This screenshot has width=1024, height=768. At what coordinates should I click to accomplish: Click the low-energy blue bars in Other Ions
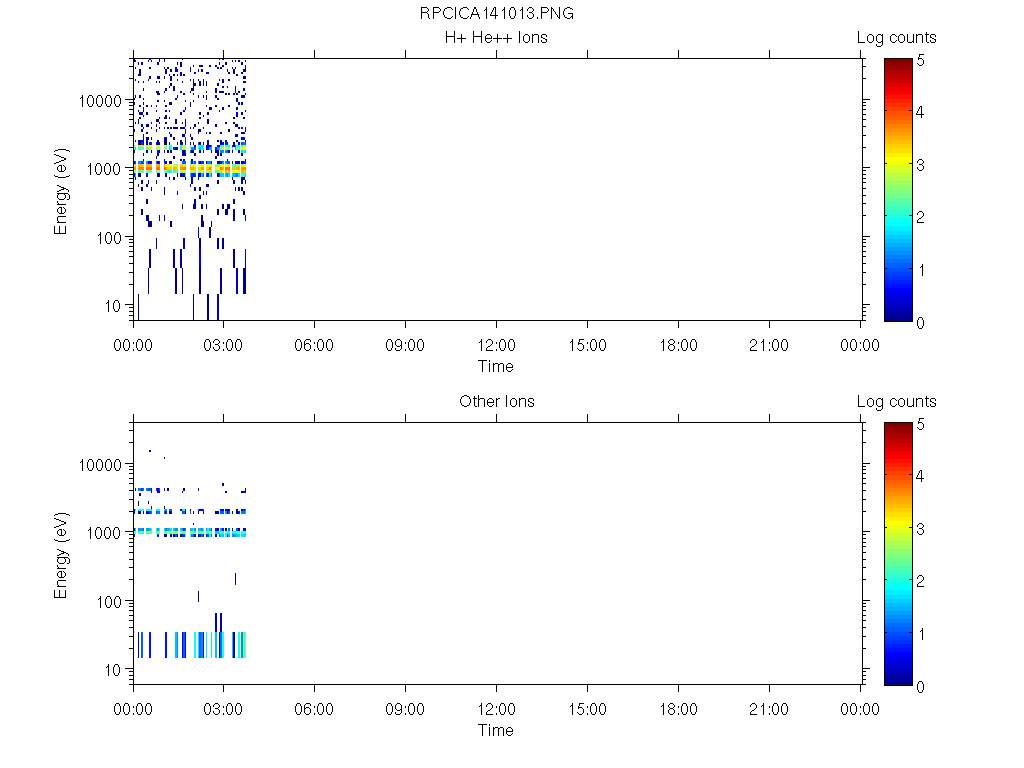(x=190, y=645)
